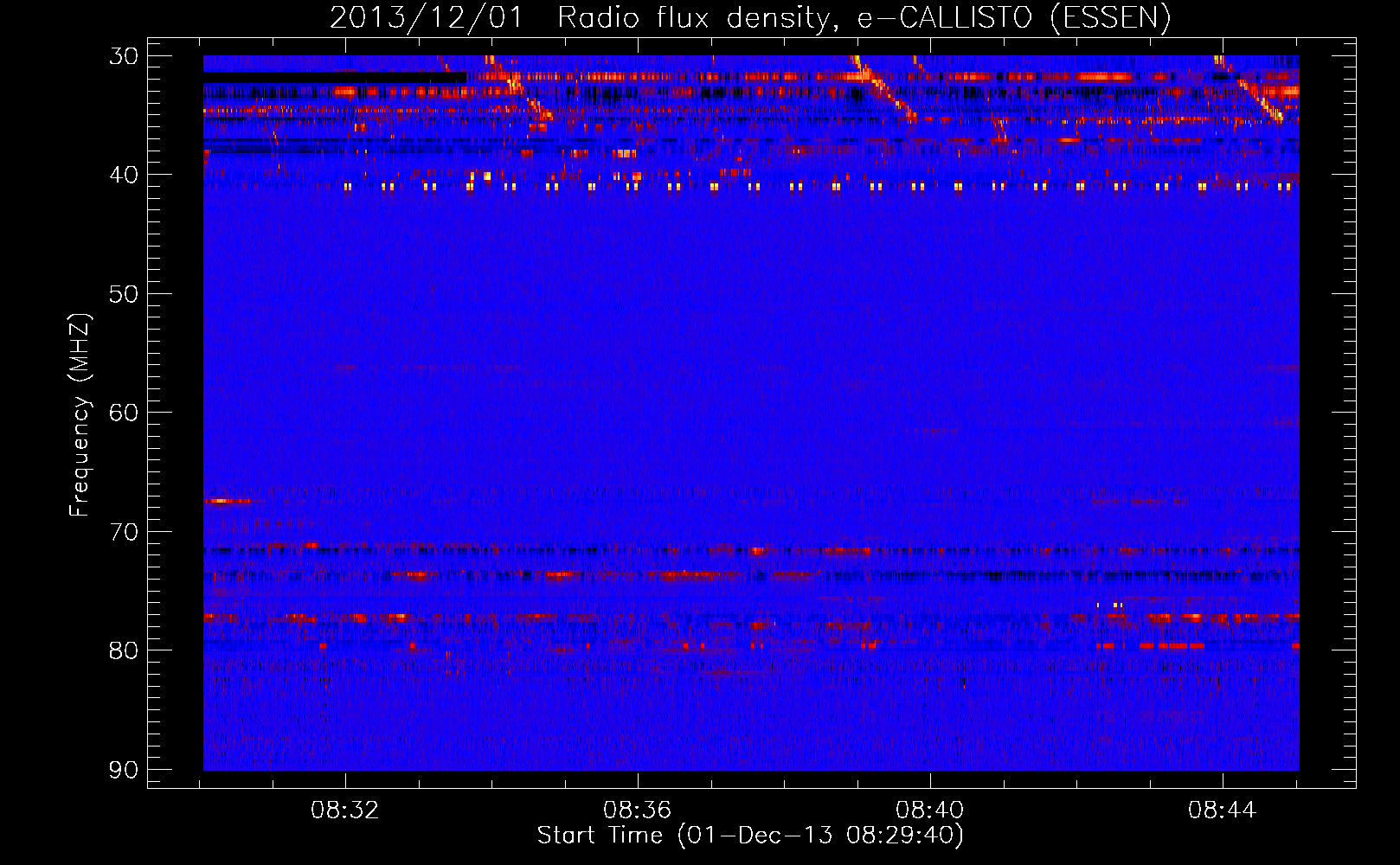1400x865 pixels.
Task: Click the 40 MHz frequency label
Action: (124, 175)
